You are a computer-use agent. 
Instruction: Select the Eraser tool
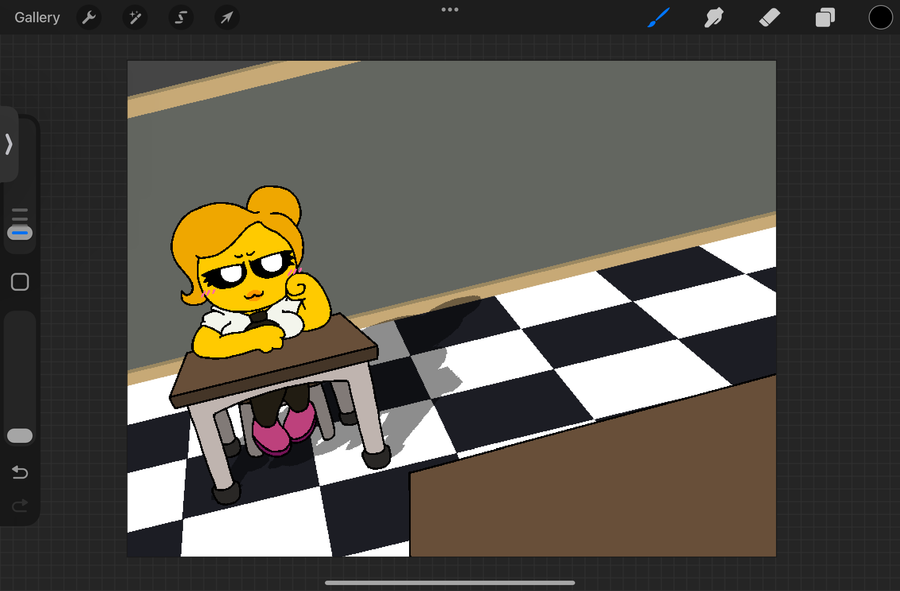click(x=769, y=18)
